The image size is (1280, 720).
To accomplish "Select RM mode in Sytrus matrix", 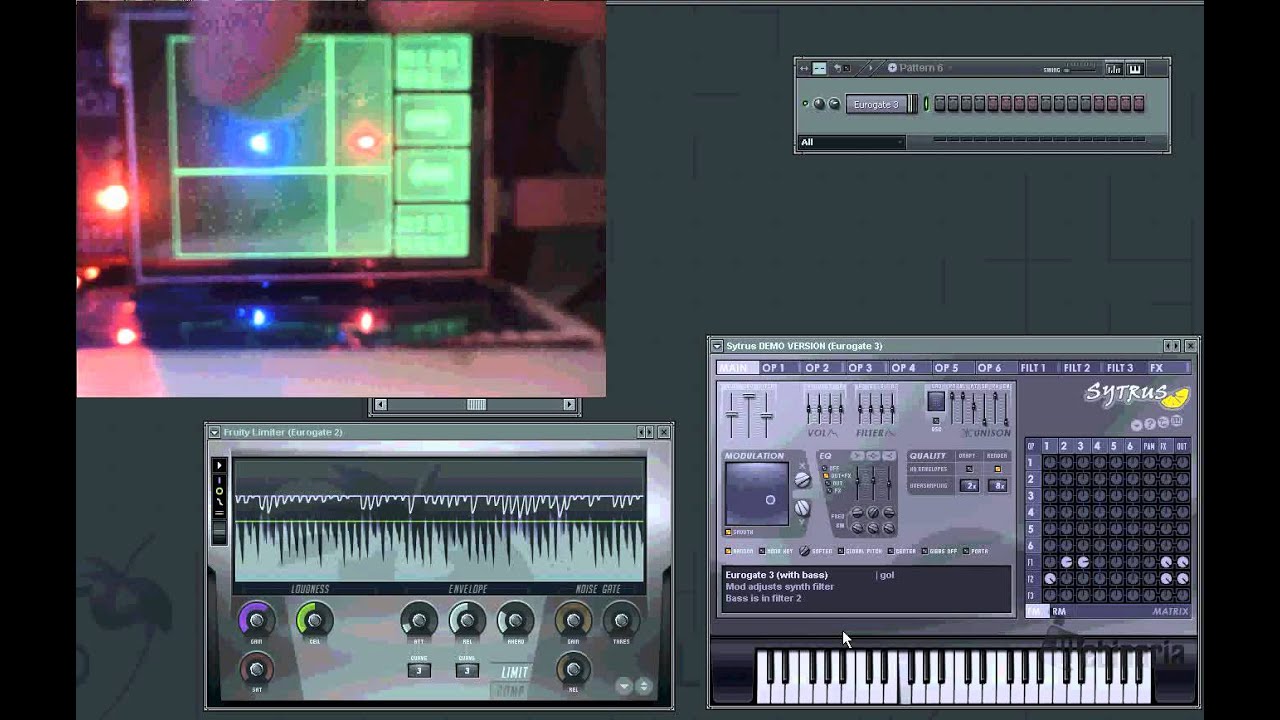I will click(x=1059, y=611).
